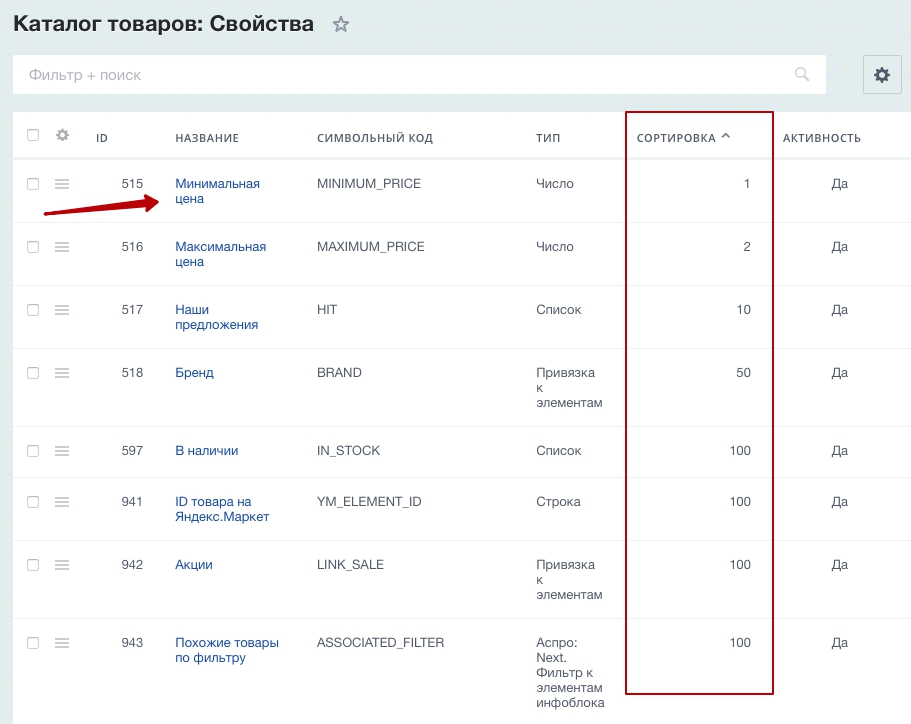This screenshot has width=911, height=724.
Task: Open the column settings gear in table header
Action: pyautogui.click(x=62, y=136)
